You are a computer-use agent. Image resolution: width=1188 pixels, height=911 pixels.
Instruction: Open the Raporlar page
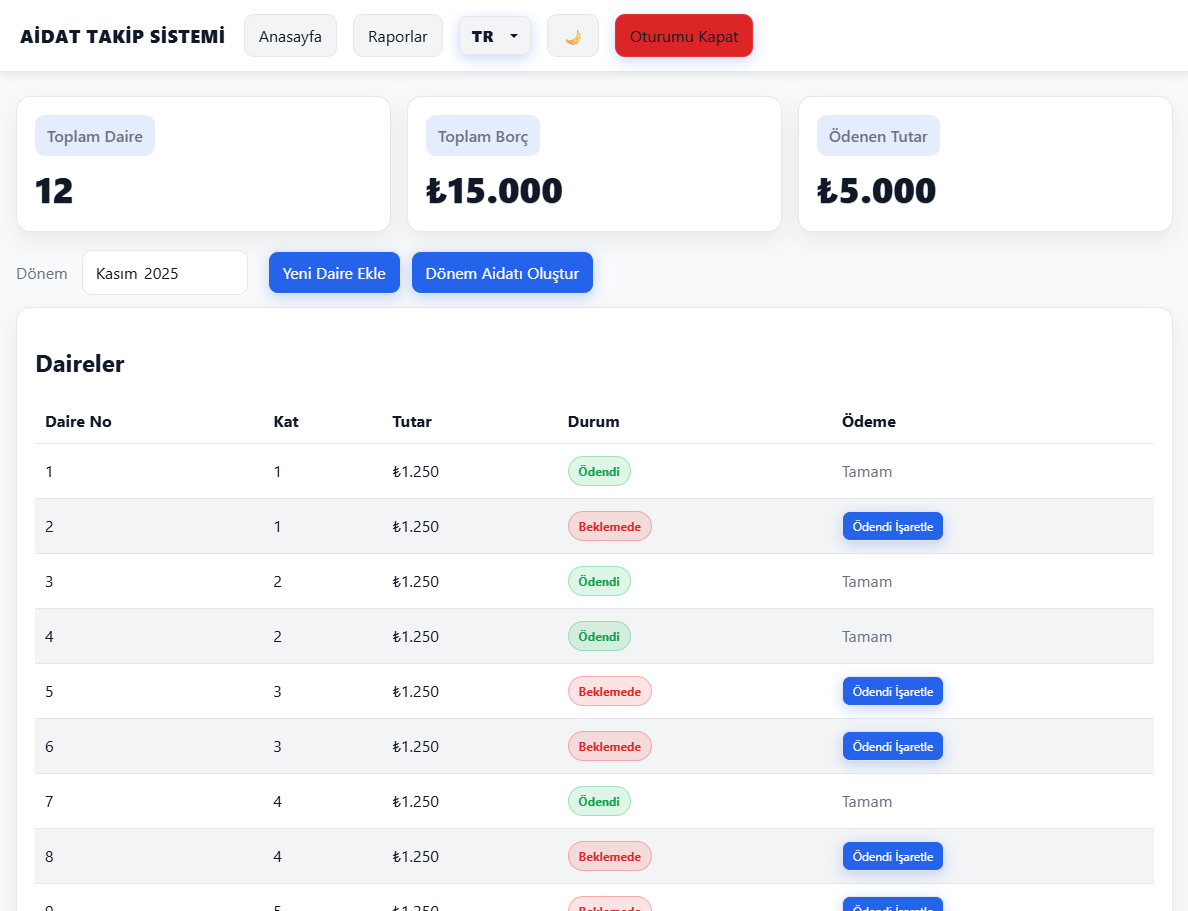click(x=397, y=36)
